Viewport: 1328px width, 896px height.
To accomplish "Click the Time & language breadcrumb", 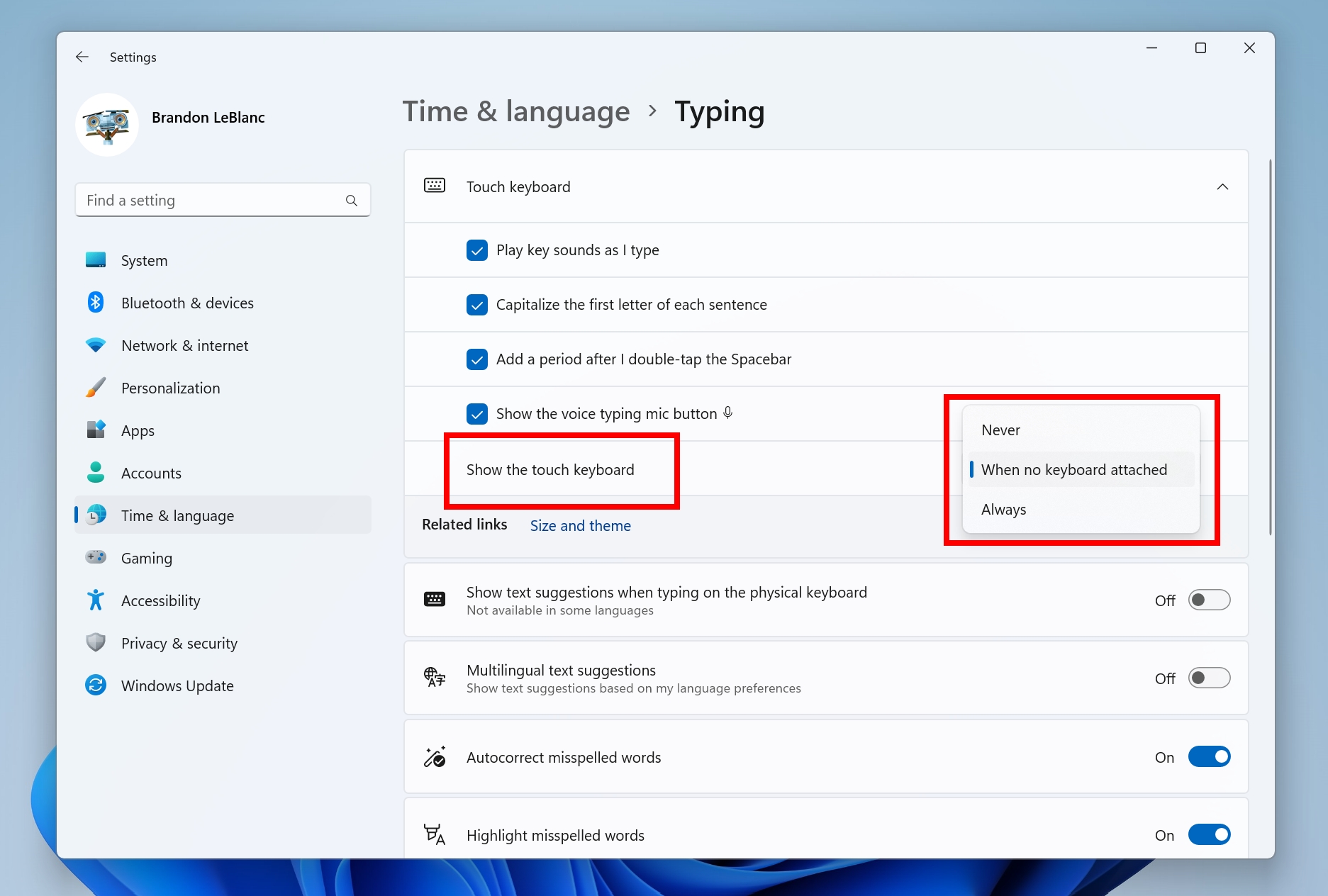I will point(516,111).
